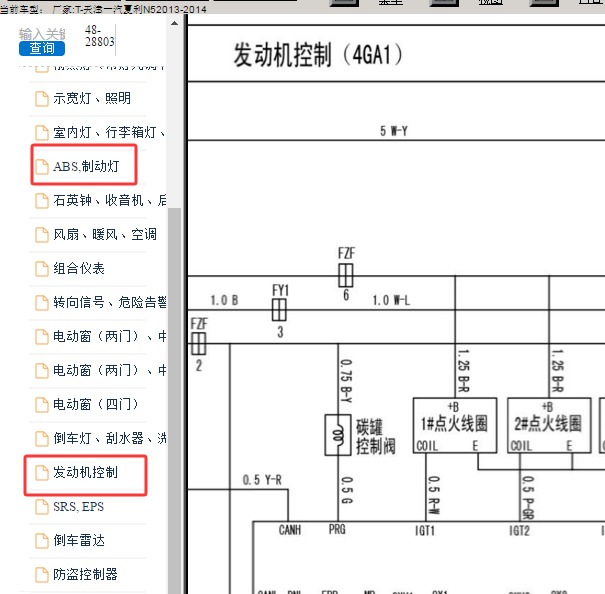Open the 倒车灯、刮水器 diagram

[x=110, y=438]
